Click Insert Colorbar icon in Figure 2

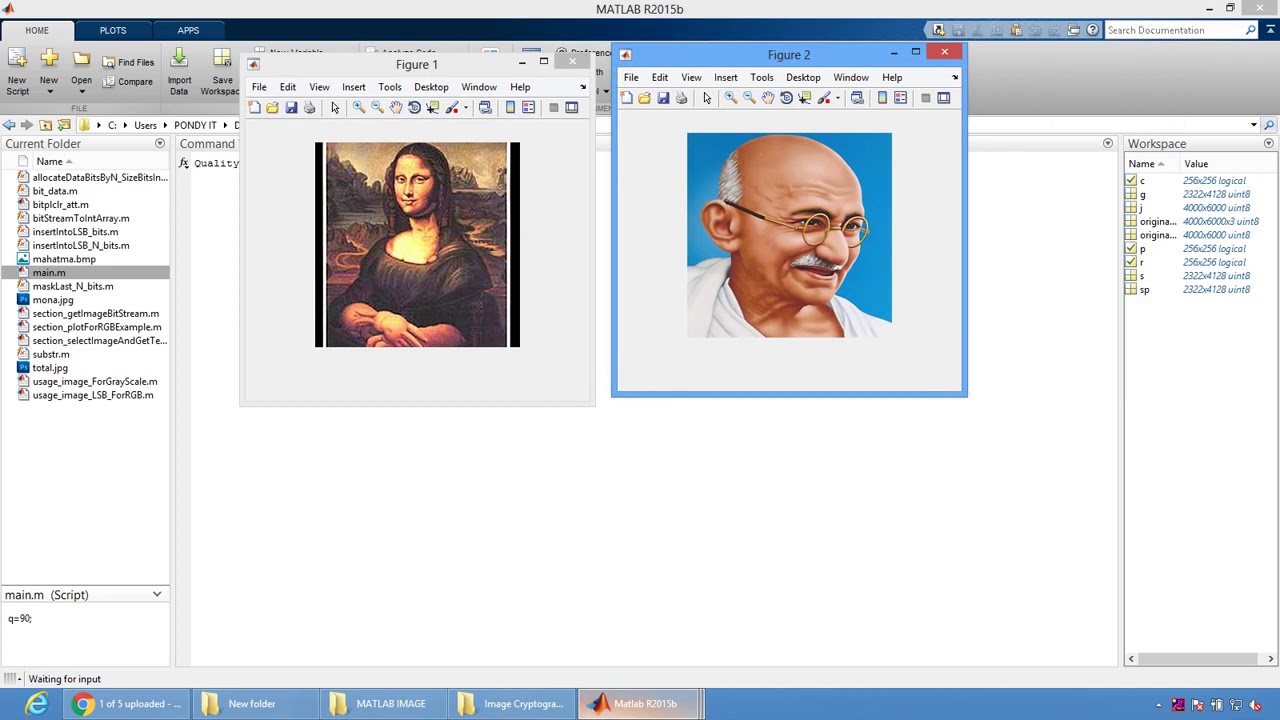click(882, 98)
